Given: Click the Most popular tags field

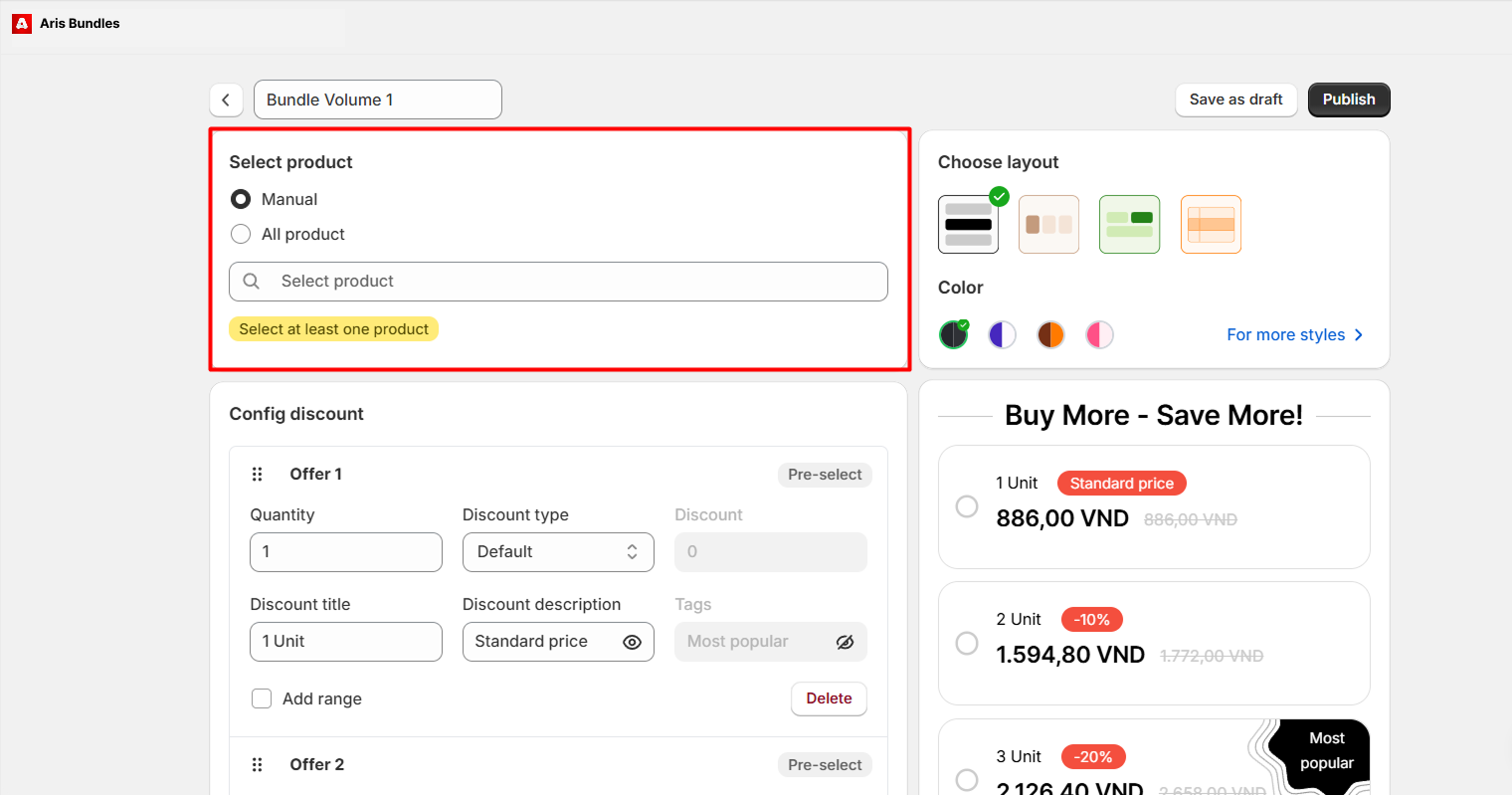Looking at the screenshot, I should click(x=771, y=642).
